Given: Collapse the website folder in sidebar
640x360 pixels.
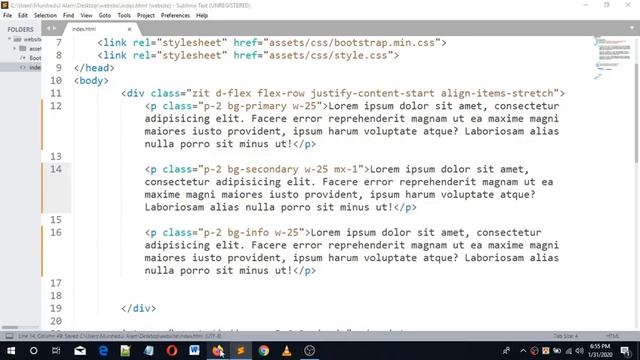Looking at the screenshot, I should pyautogui.click(x=9, y=39).
